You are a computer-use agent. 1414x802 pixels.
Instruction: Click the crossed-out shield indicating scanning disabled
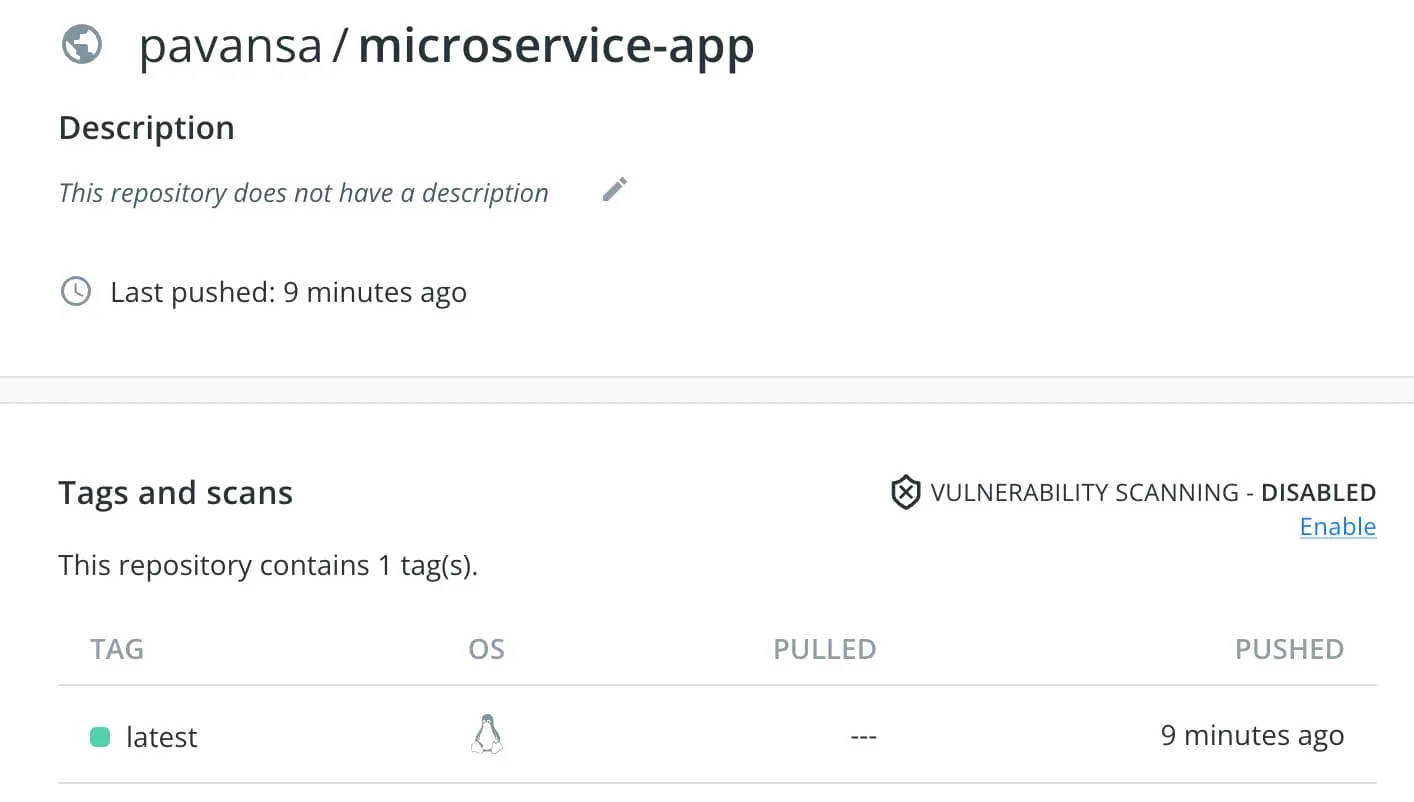point(904,492)
